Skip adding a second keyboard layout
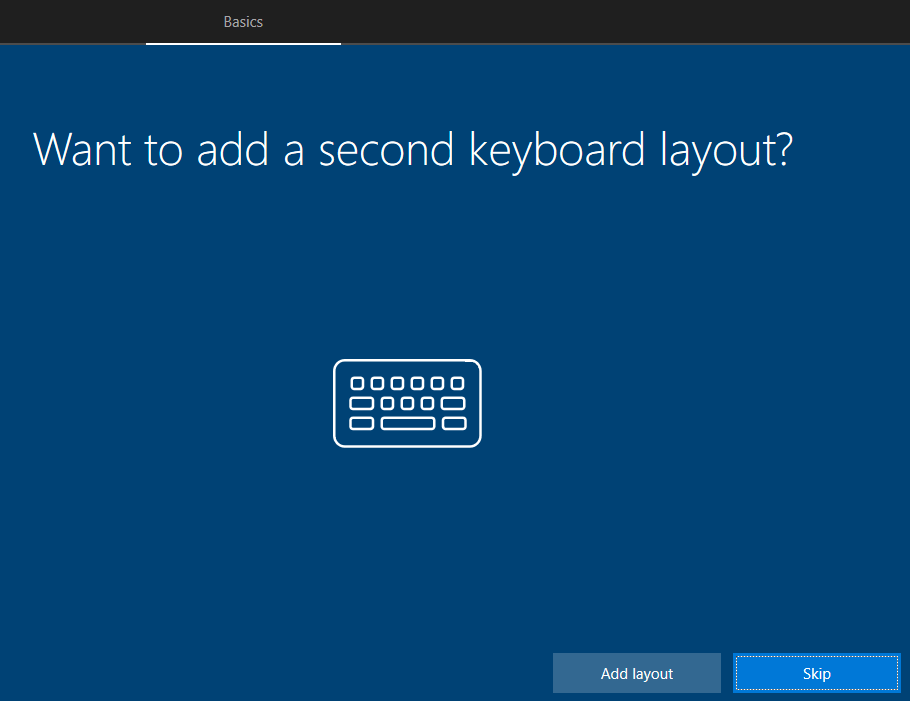Viewport: 910px width, 701px height. click(817, 673)
